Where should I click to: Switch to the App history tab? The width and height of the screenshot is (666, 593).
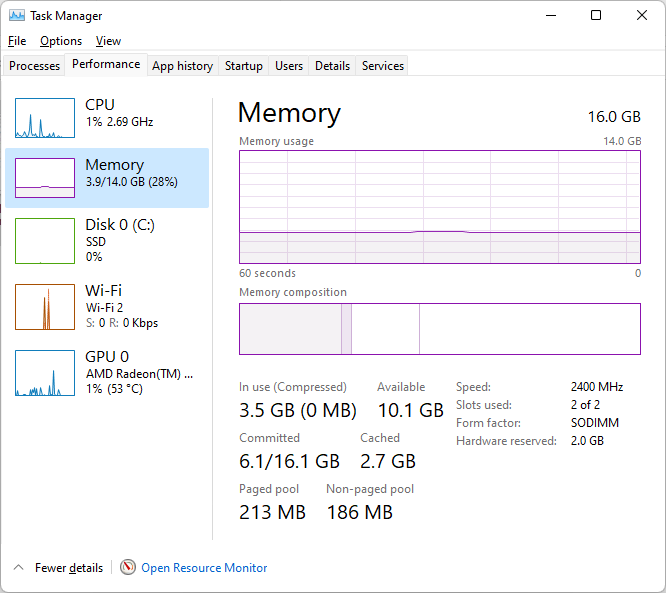tap(183, 66)
